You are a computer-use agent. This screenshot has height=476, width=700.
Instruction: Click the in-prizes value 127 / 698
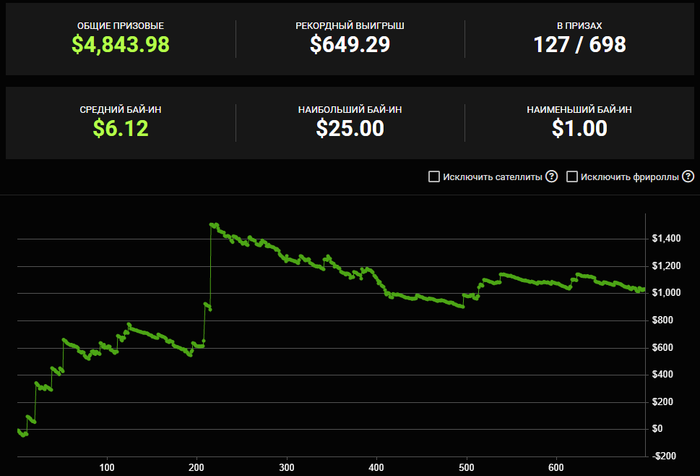579,44
